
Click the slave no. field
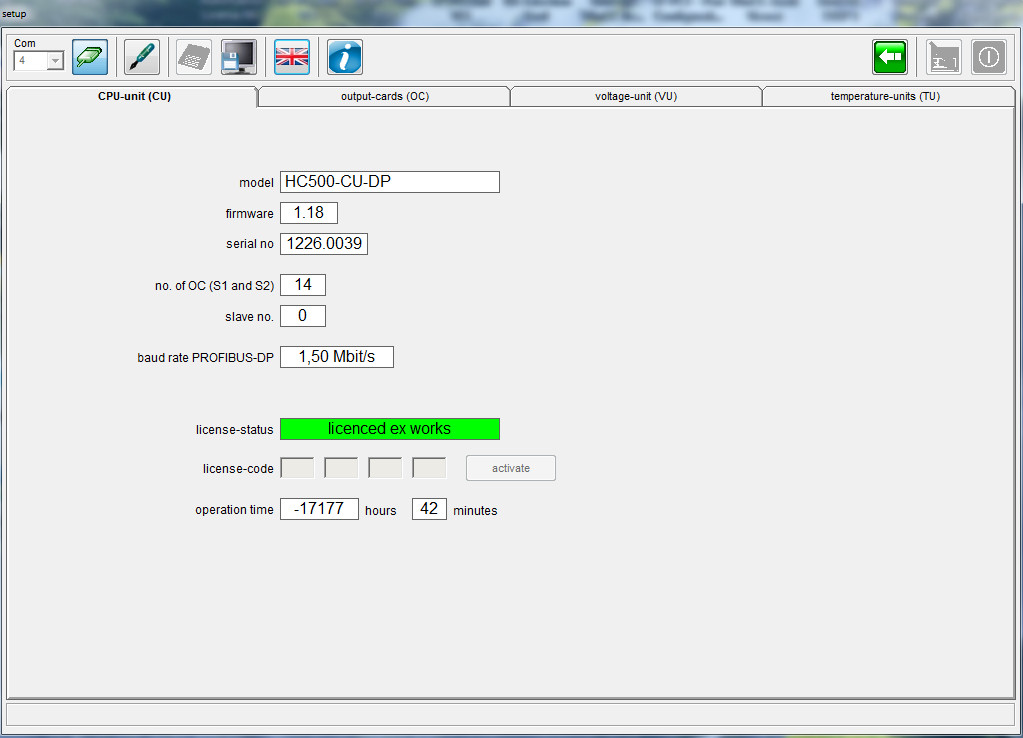(303, 316)
